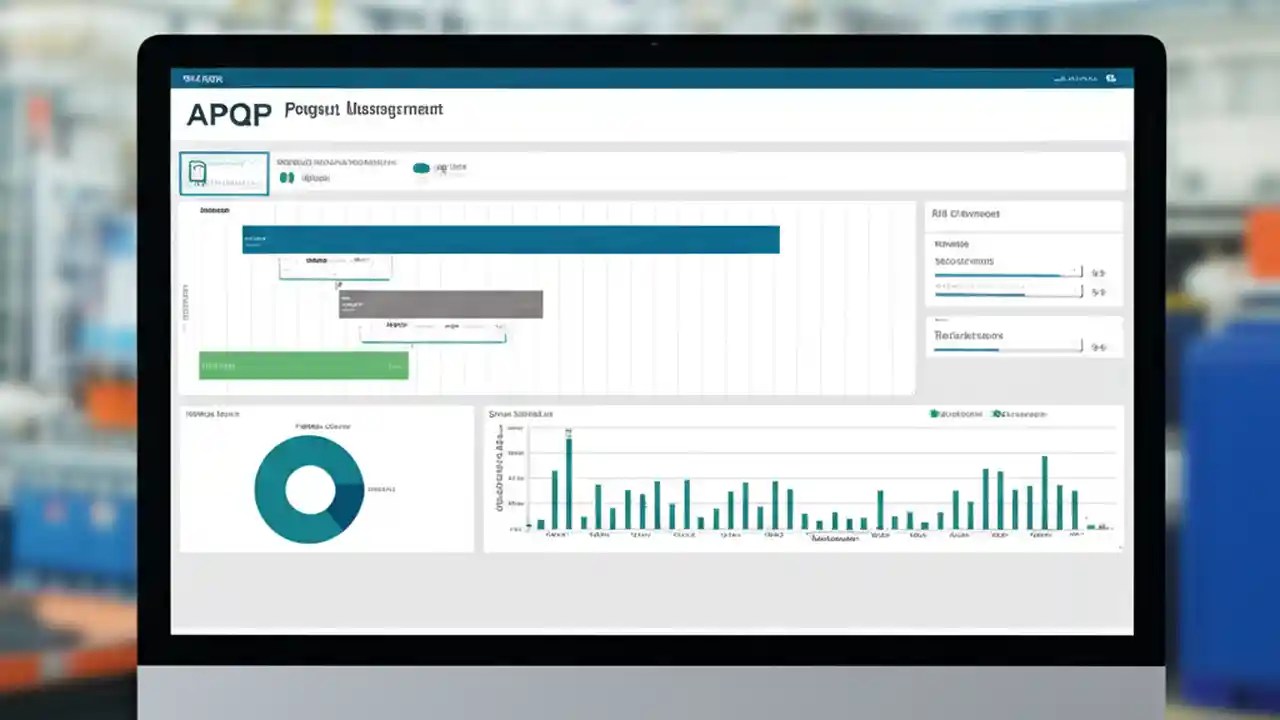The height and width of the screenshot is (720, 1280).
Task: Switch to the Project Management tab
Action: 363,110
